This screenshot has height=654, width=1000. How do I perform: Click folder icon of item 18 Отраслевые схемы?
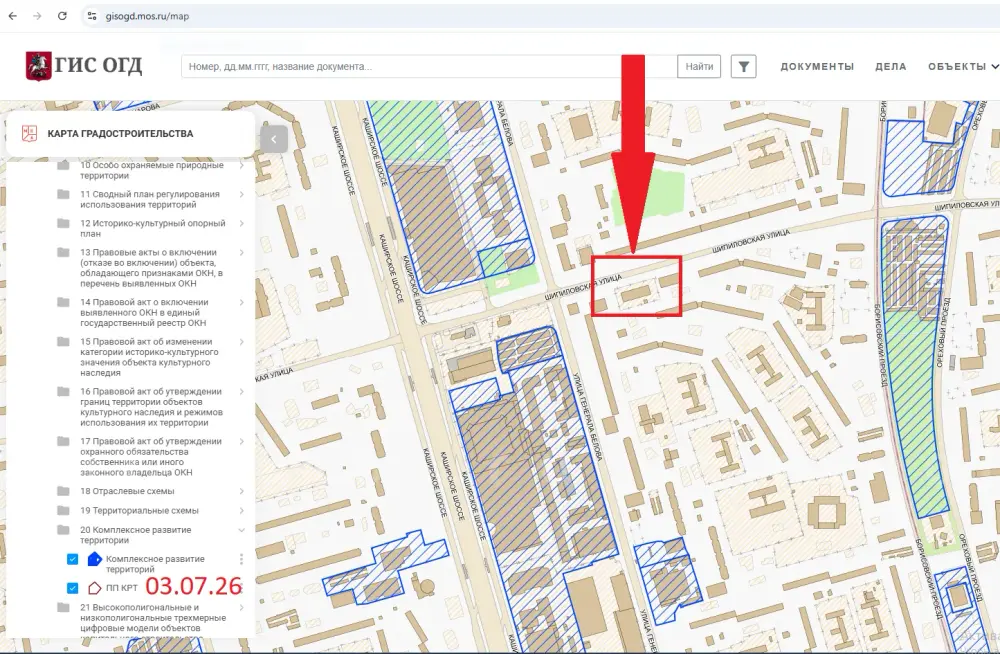coord(63,491)
